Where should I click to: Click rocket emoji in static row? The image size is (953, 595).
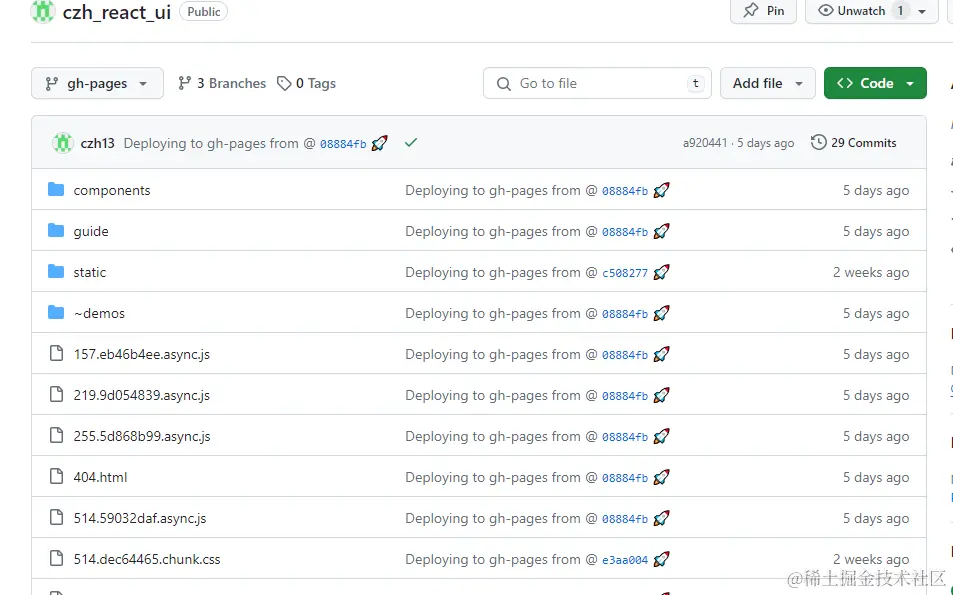pos(661,272)
